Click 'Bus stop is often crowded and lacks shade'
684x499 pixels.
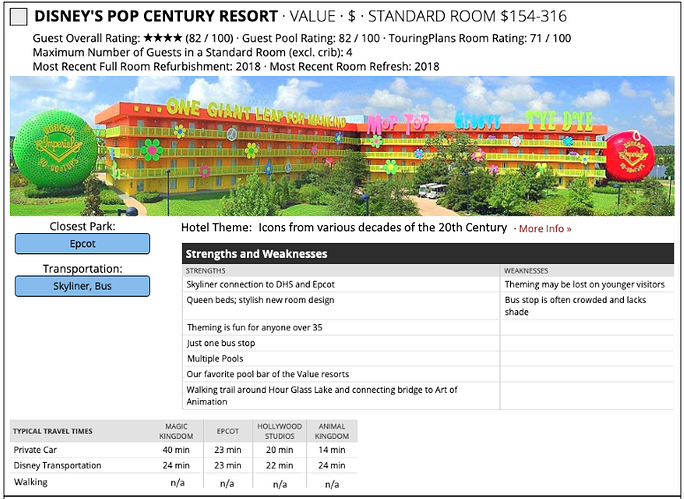(575, 306)
